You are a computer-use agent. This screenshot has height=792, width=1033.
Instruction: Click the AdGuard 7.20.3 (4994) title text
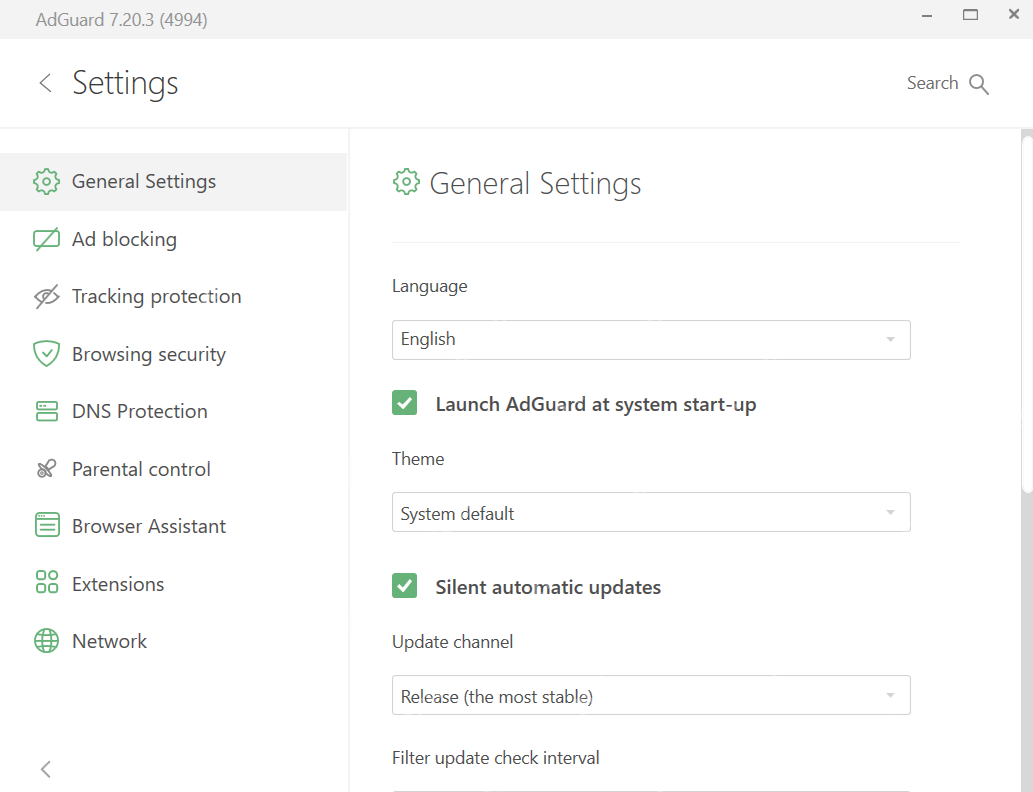121,20
